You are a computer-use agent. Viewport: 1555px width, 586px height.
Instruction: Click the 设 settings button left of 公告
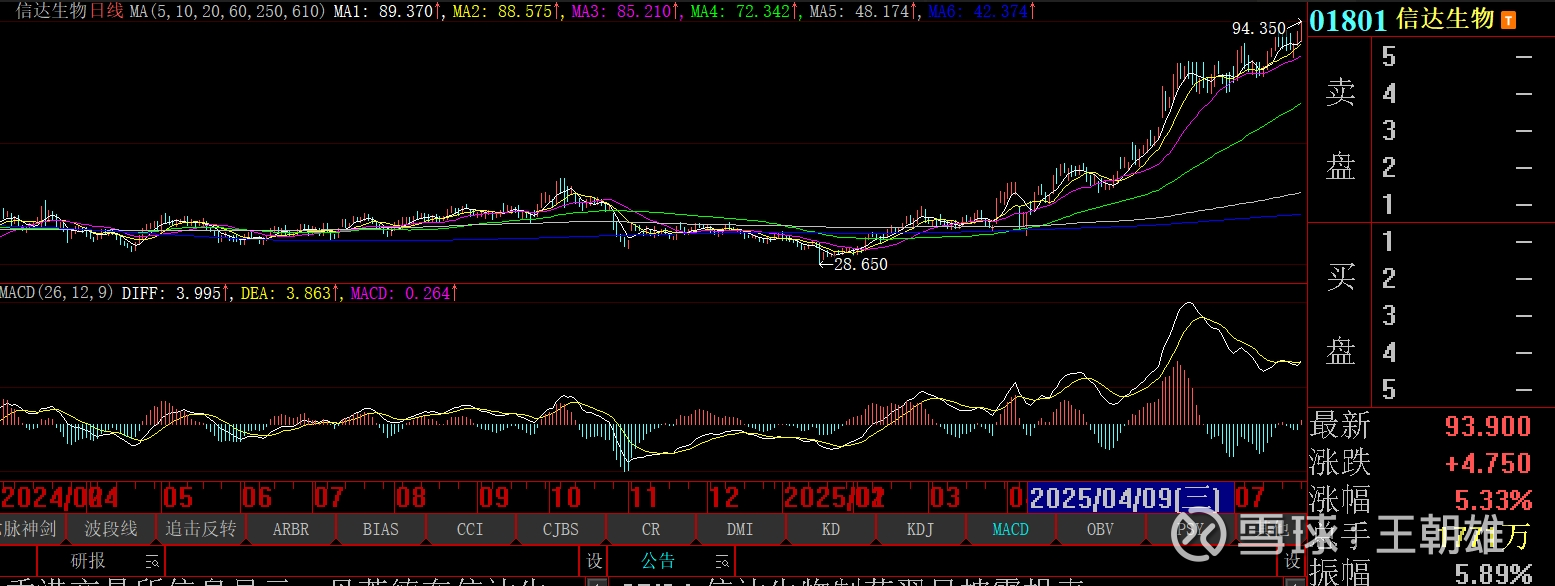click(x=594, y=561)
